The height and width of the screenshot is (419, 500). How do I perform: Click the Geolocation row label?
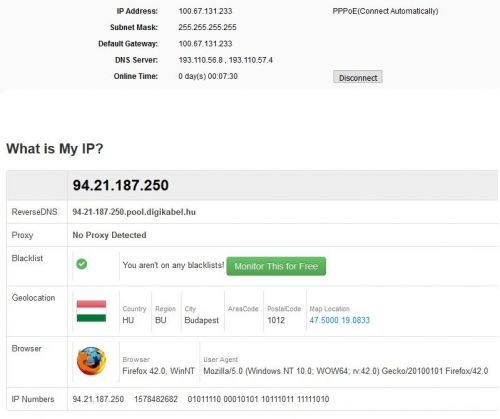(x=33, y=298)
